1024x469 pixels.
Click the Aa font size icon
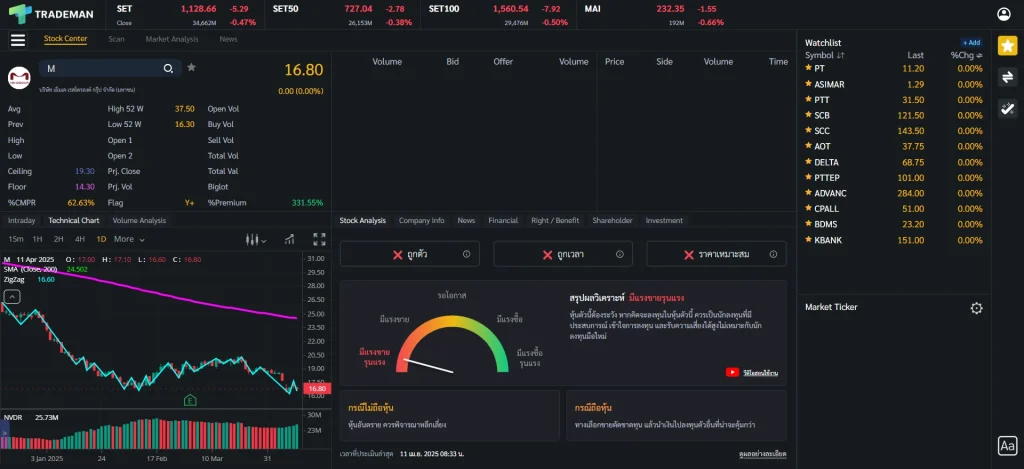click(1007, 446)
